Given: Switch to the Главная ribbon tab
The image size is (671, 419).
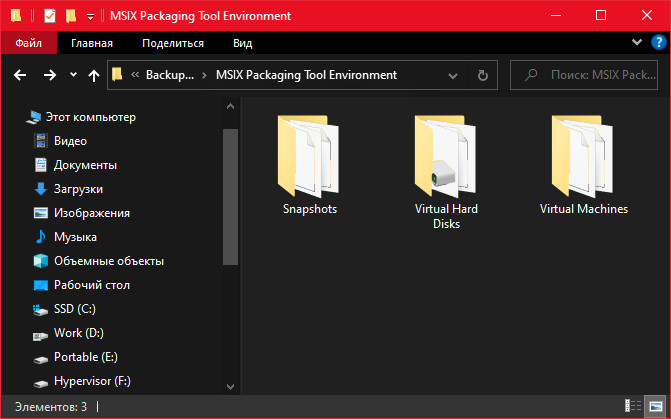Looking at the screenshot, I should point(92,43).
